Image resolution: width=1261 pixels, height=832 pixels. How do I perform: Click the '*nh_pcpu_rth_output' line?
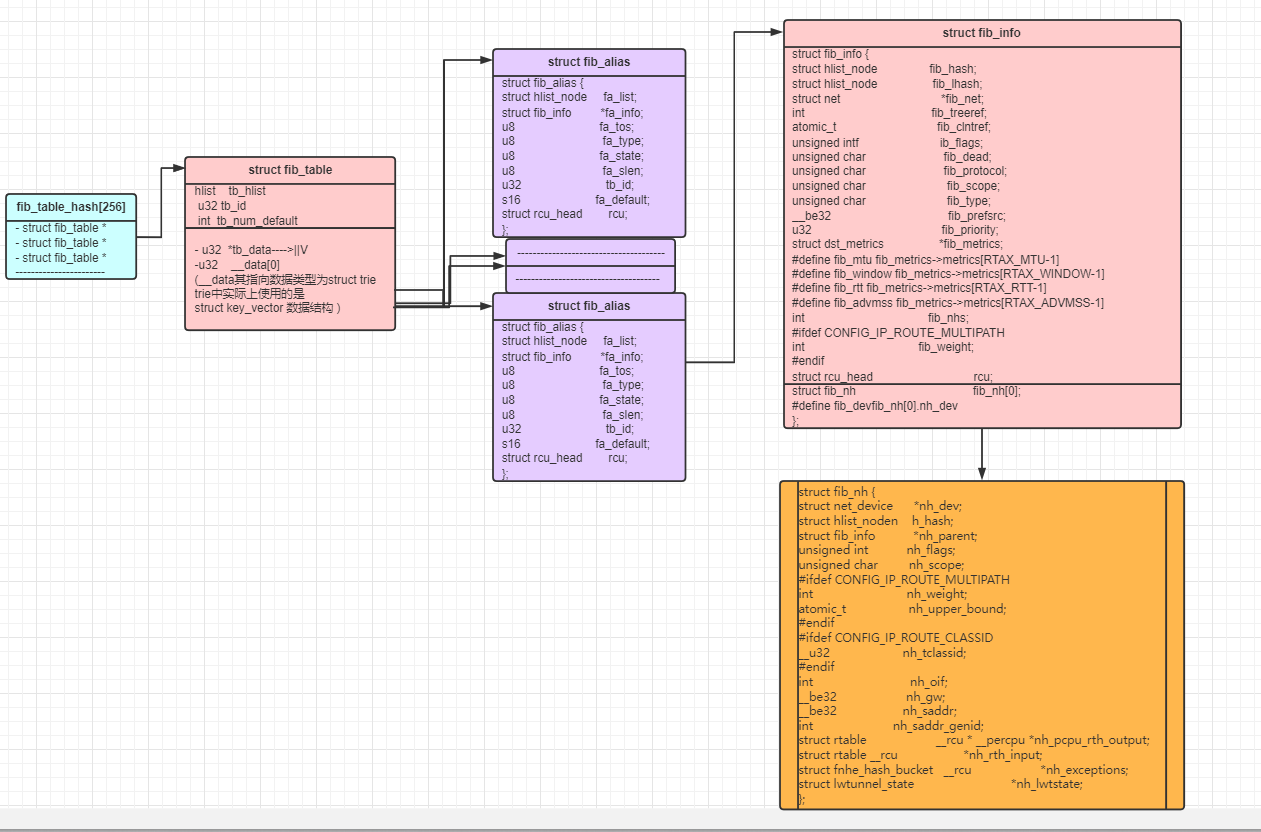point(974,740)
